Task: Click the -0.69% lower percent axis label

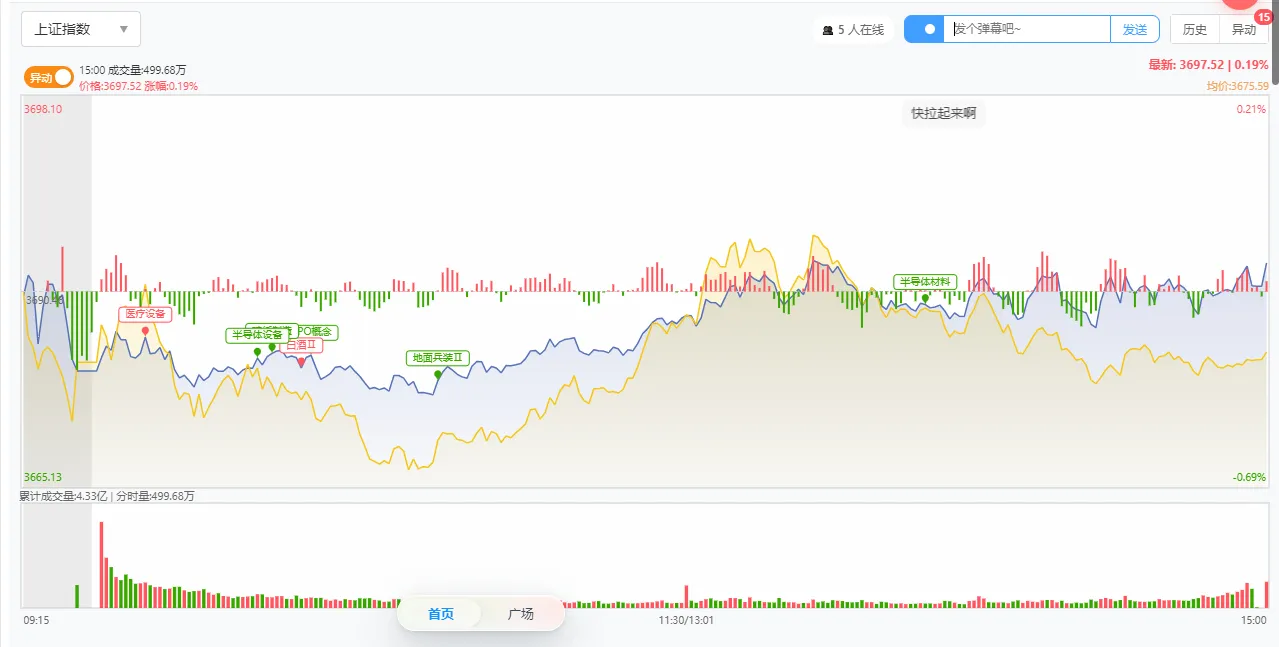Action: 1249,477
